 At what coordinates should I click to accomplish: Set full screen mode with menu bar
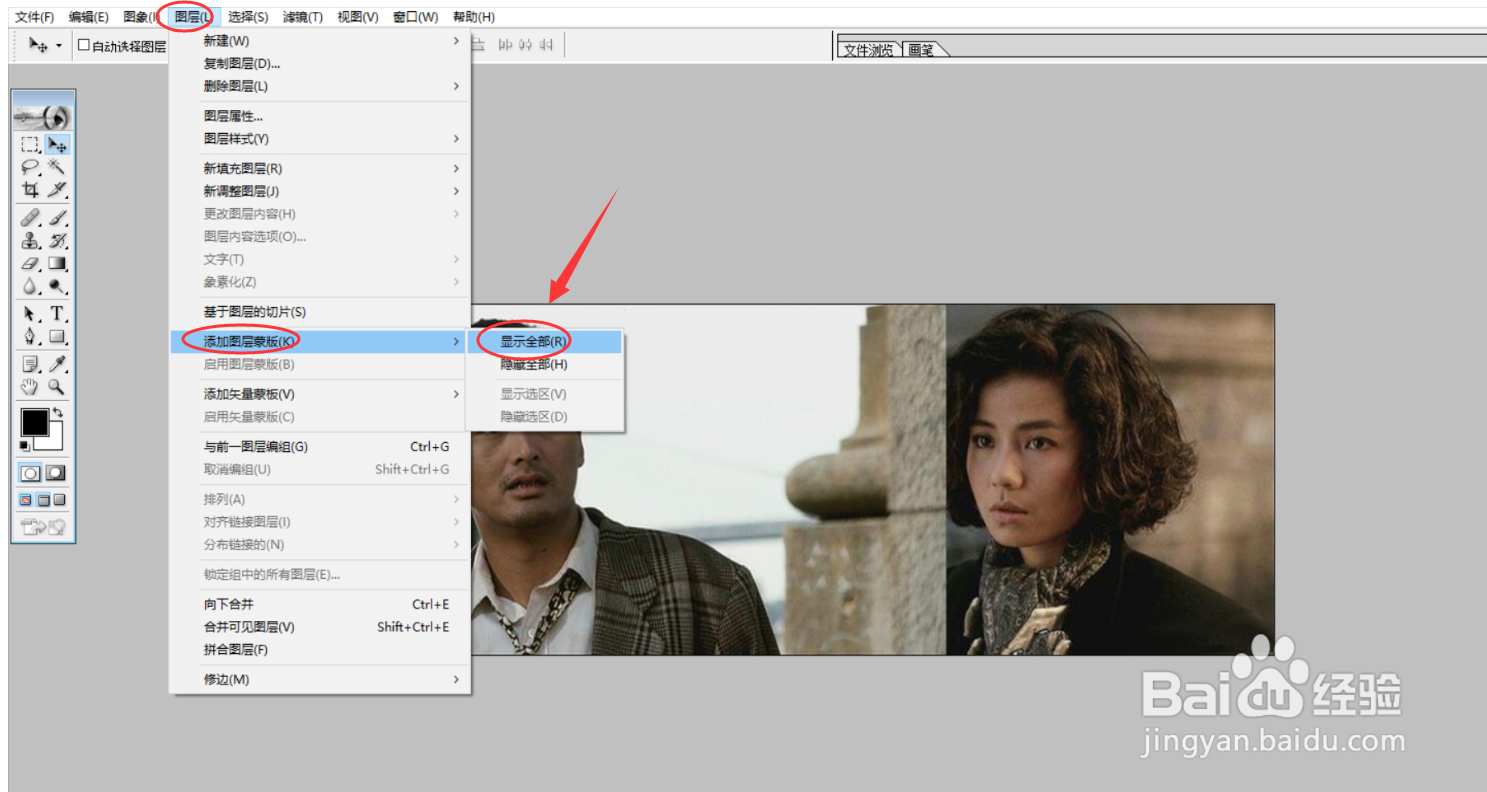coord(43,500)
